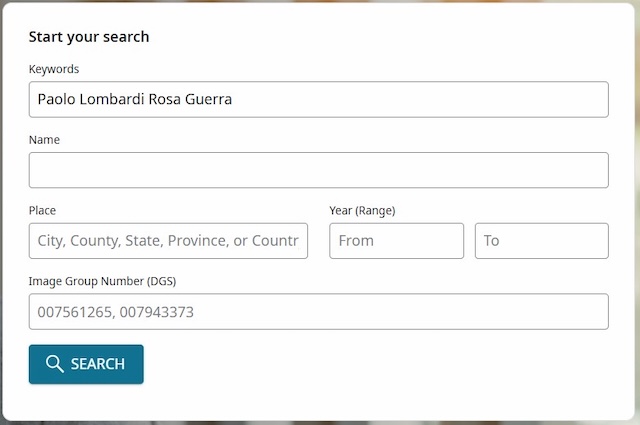Click the 'Keywords' field label
The image size is (640, 425).
[x=54, y=70]
